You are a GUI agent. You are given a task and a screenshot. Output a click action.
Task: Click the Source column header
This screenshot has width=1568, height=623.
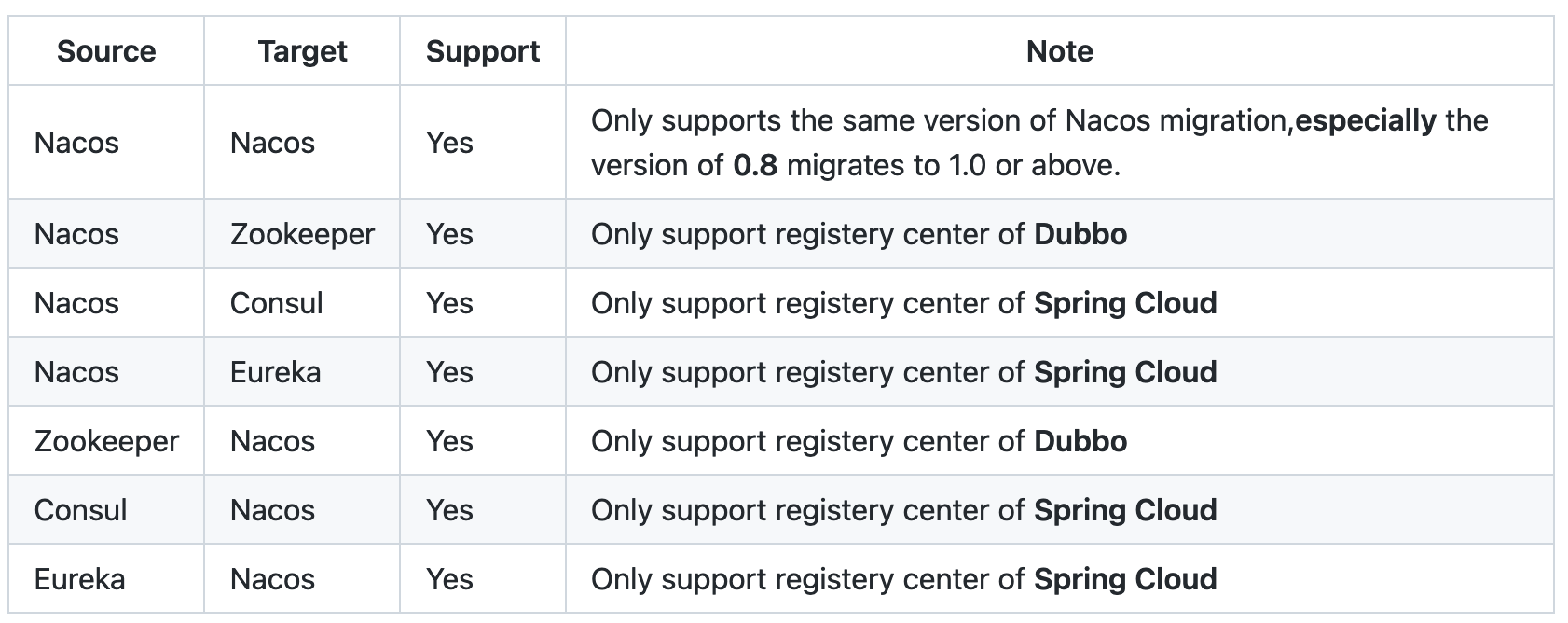pyautogui.click(x=106, y=51)
